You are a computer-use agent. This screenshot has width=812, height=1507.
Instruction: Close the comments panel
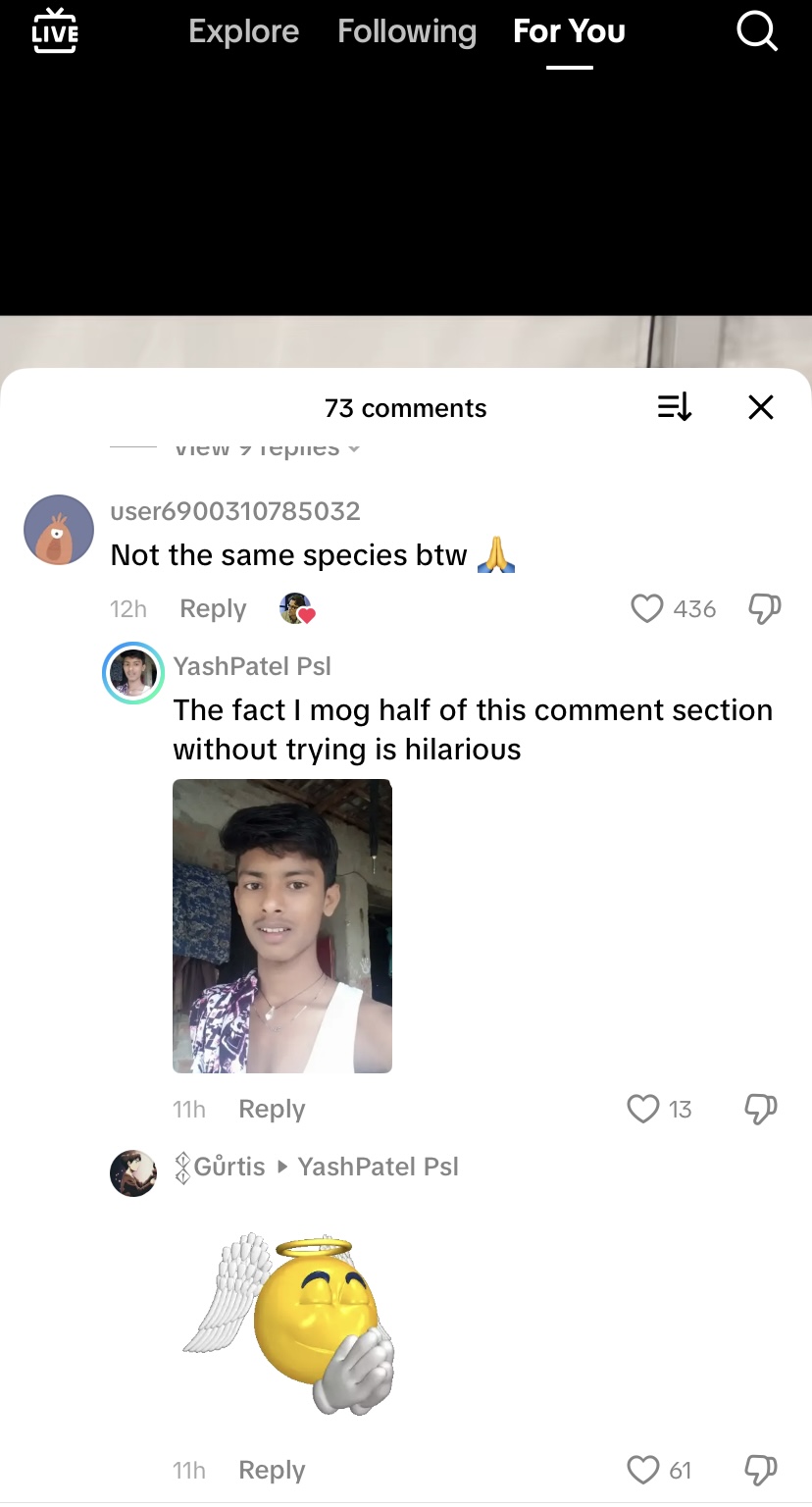[761, 407]
